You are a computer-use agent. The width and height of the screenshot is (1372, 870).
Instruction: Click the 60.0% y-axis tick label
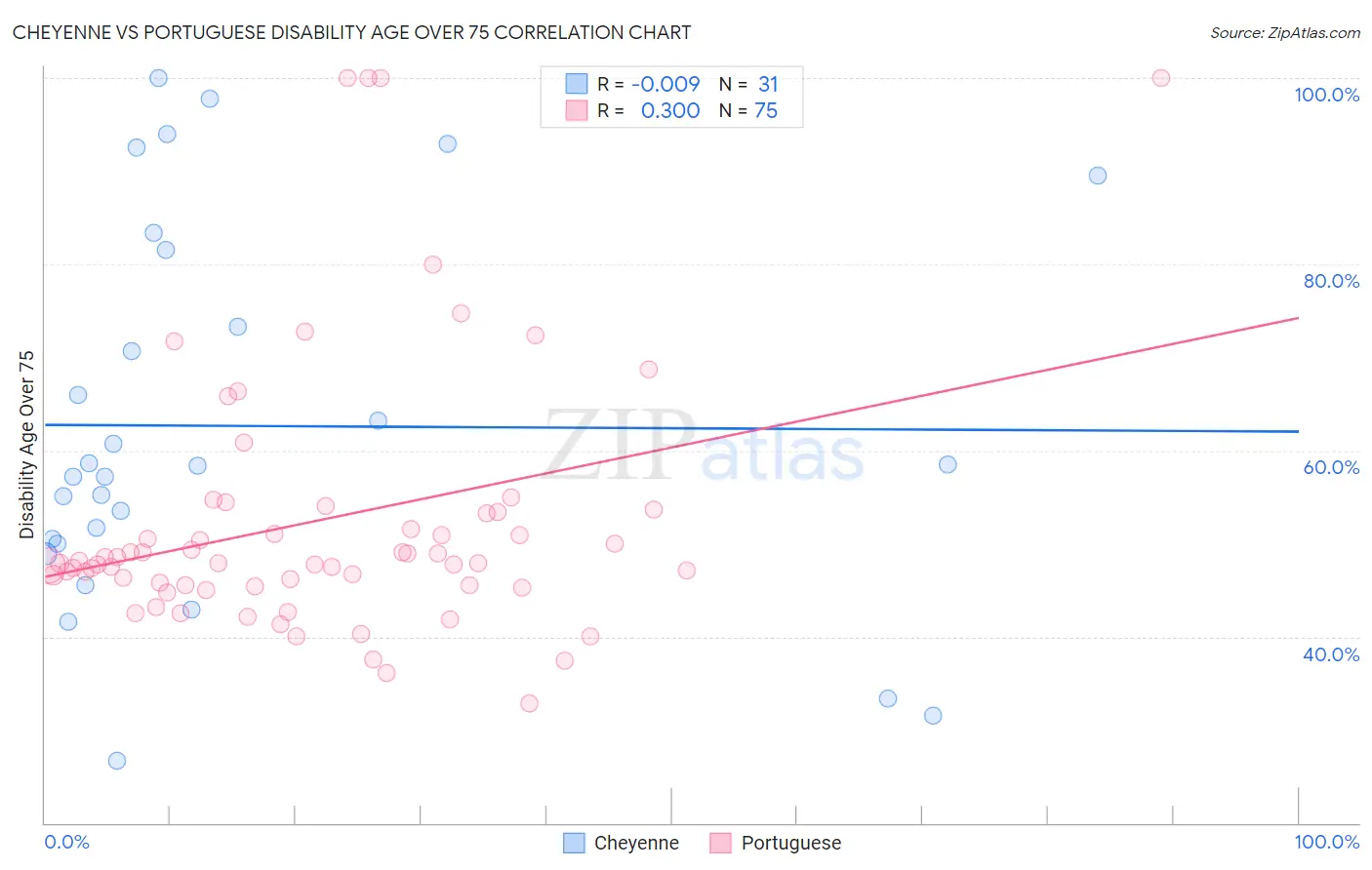1331,467
